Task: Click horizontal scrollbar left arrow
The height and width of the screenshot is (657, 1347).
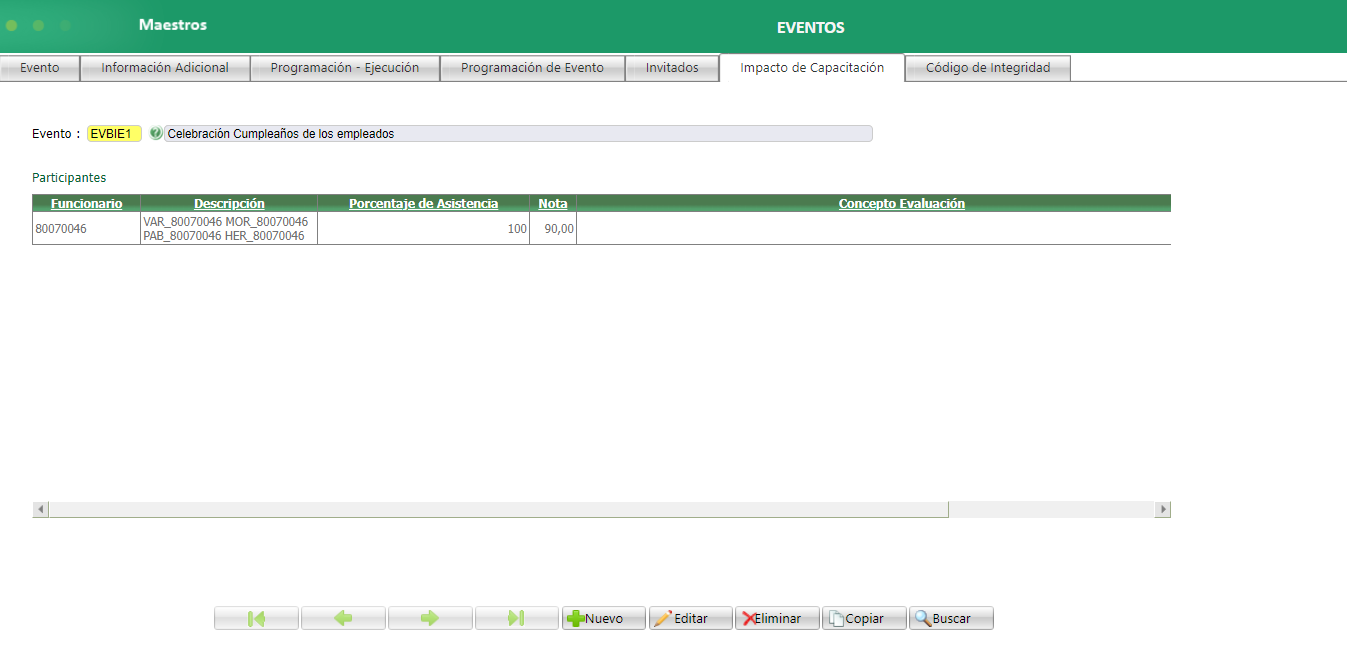Action: tap(41, 510)
